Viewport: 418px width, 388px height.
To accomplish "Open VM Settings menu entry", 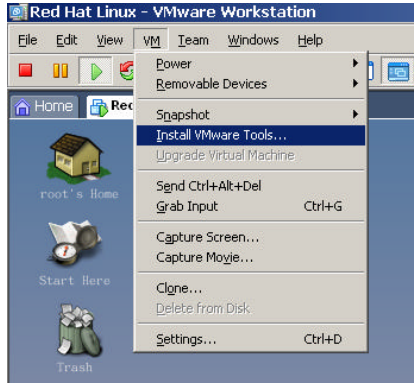I will pyautogui.click(x=251, y=339).
